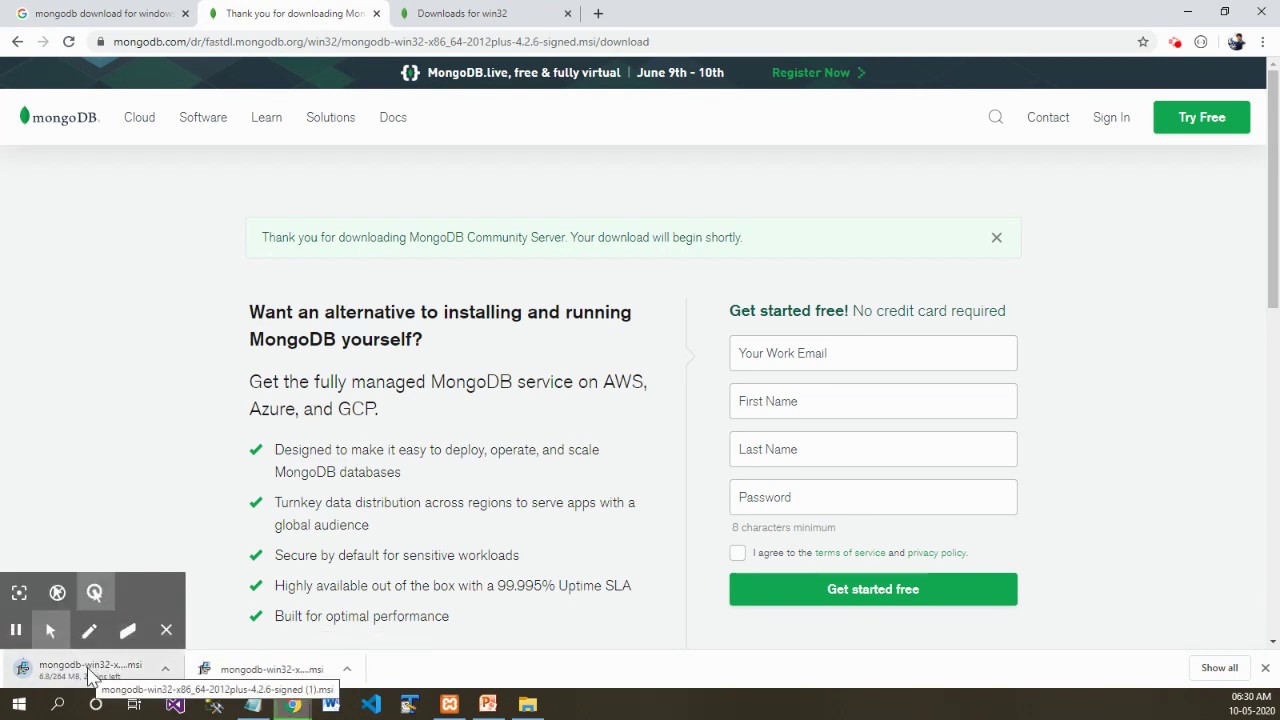Open the Chrome profile avatar

(1236, 42)
